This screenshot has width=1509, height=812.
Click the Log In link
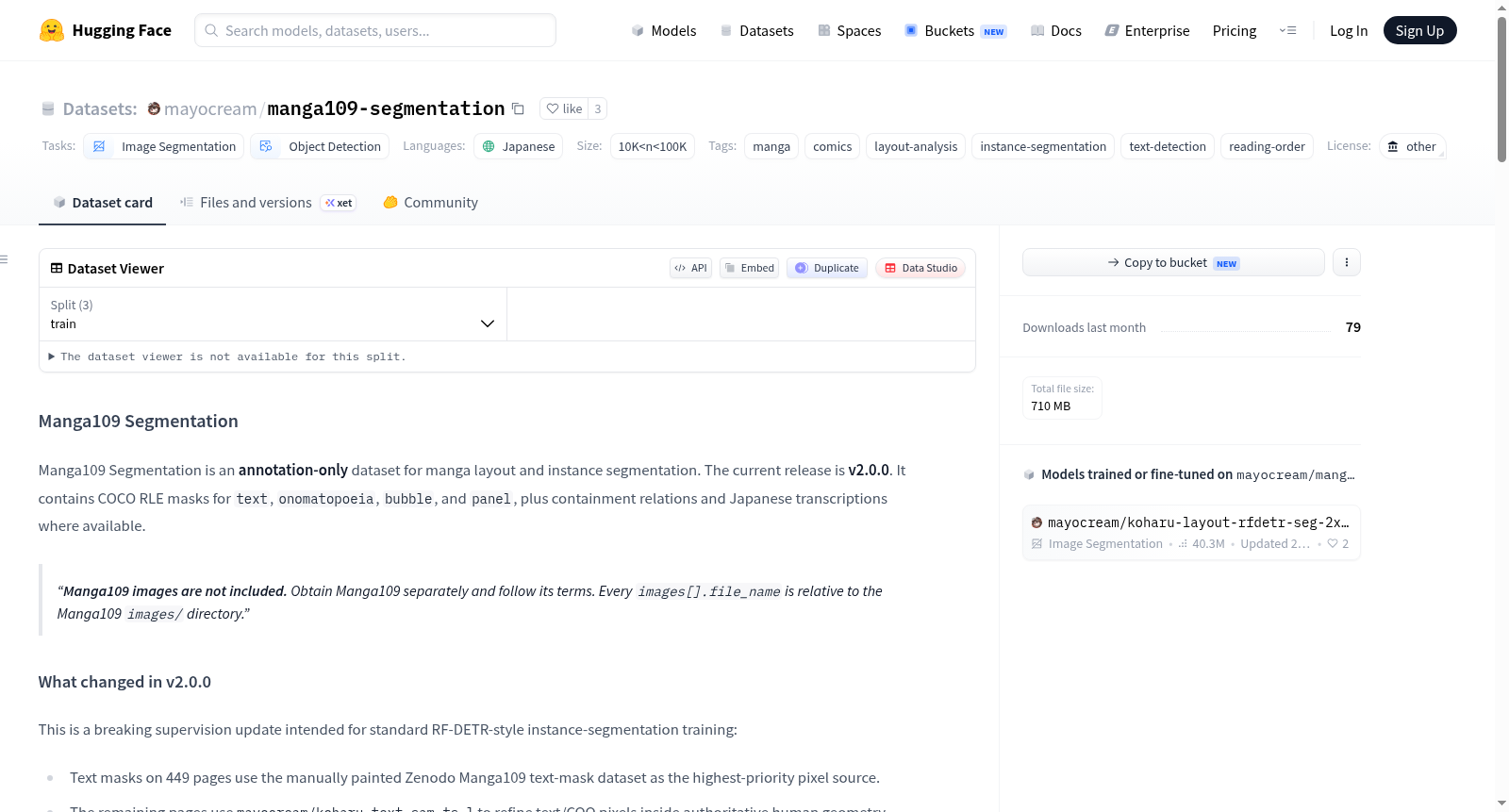pos(1349,30)
